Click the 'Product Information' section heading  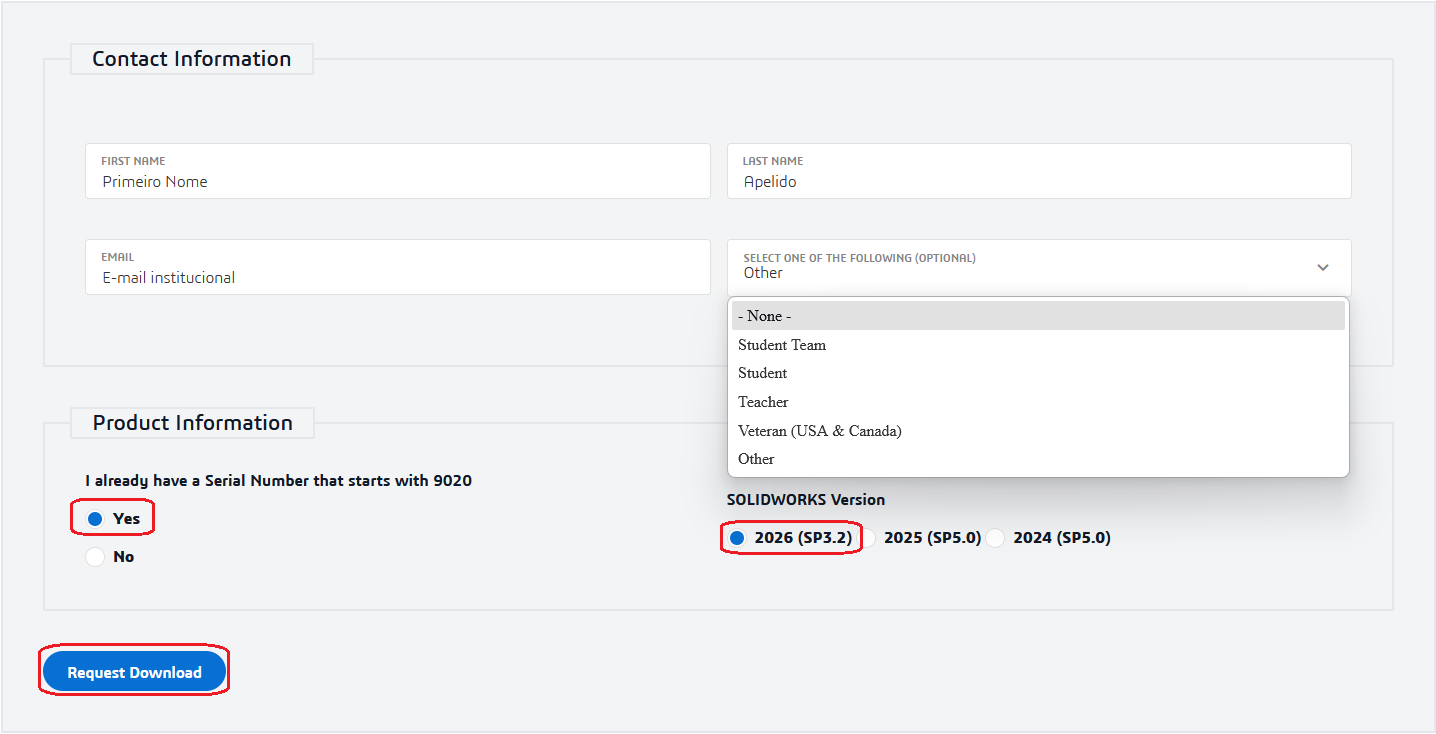(193, 423)
